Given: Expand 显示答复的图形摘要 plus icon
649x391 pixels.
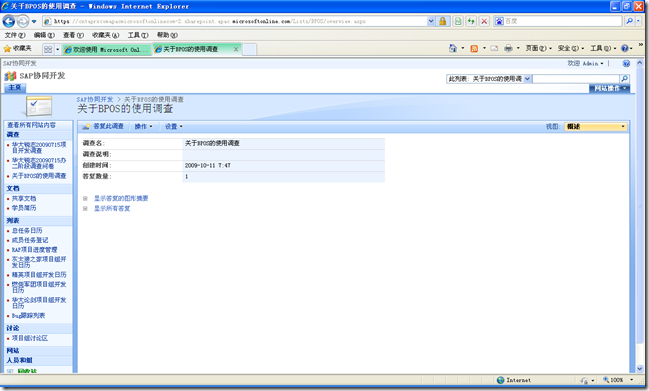Looking at the screenshot, I should [x=85, y=199].
